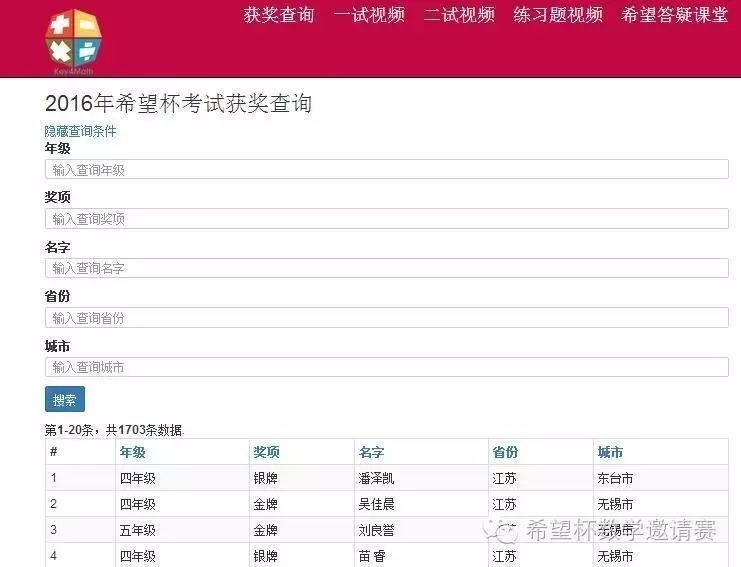Click 江苏 in row of 潘泽凯
This screenshot has height=567, width=741.
point(504,478)
